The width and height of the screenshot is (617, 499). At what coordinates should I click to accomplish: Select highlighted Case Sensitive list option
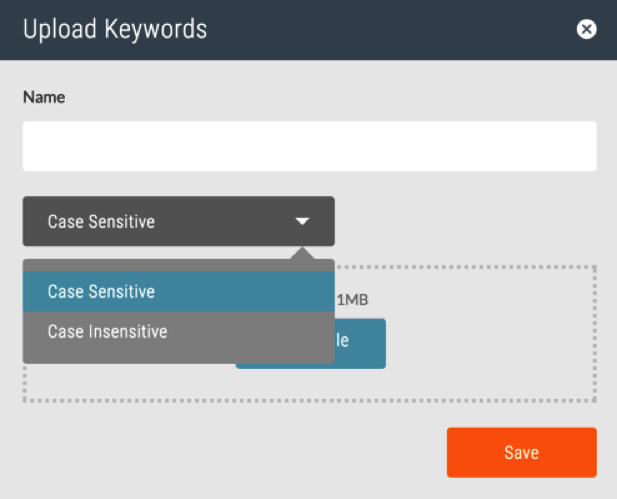click(x=179, y=291)
